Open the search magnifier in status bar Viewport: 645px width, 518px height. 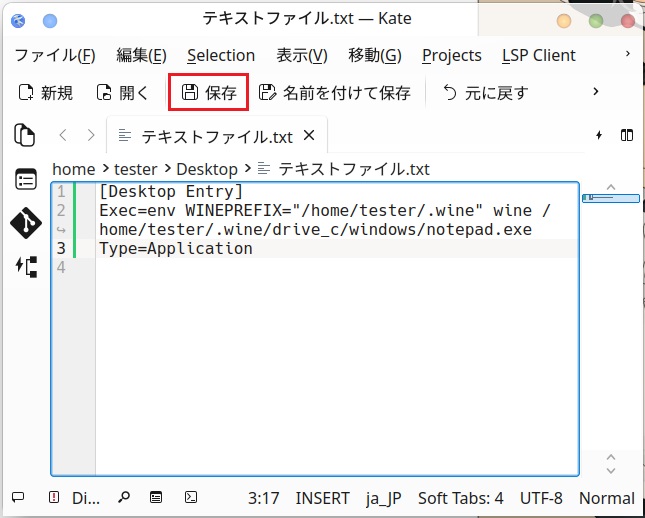coord(124,497)
